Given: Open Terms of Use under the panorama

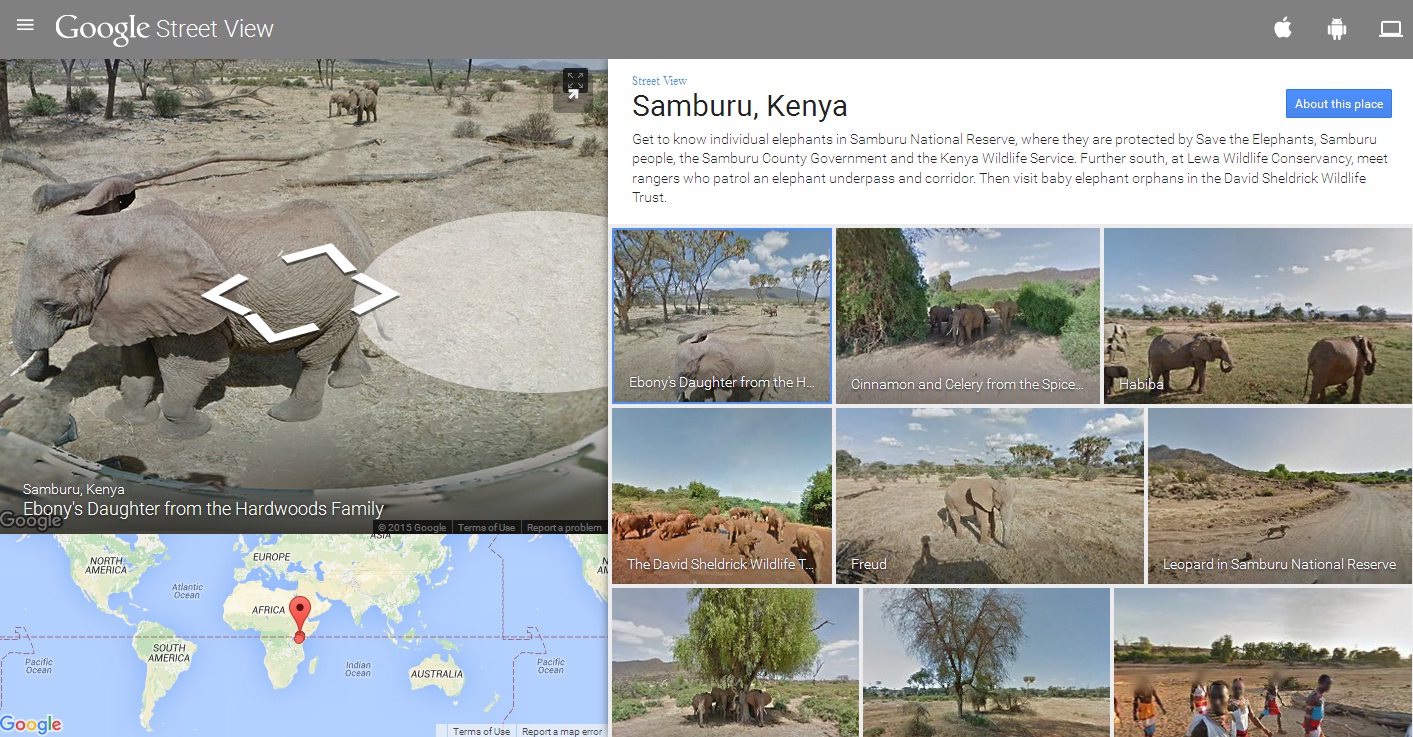Looking at the screenshot, I should pyautogui.click(x=486, y=528).
